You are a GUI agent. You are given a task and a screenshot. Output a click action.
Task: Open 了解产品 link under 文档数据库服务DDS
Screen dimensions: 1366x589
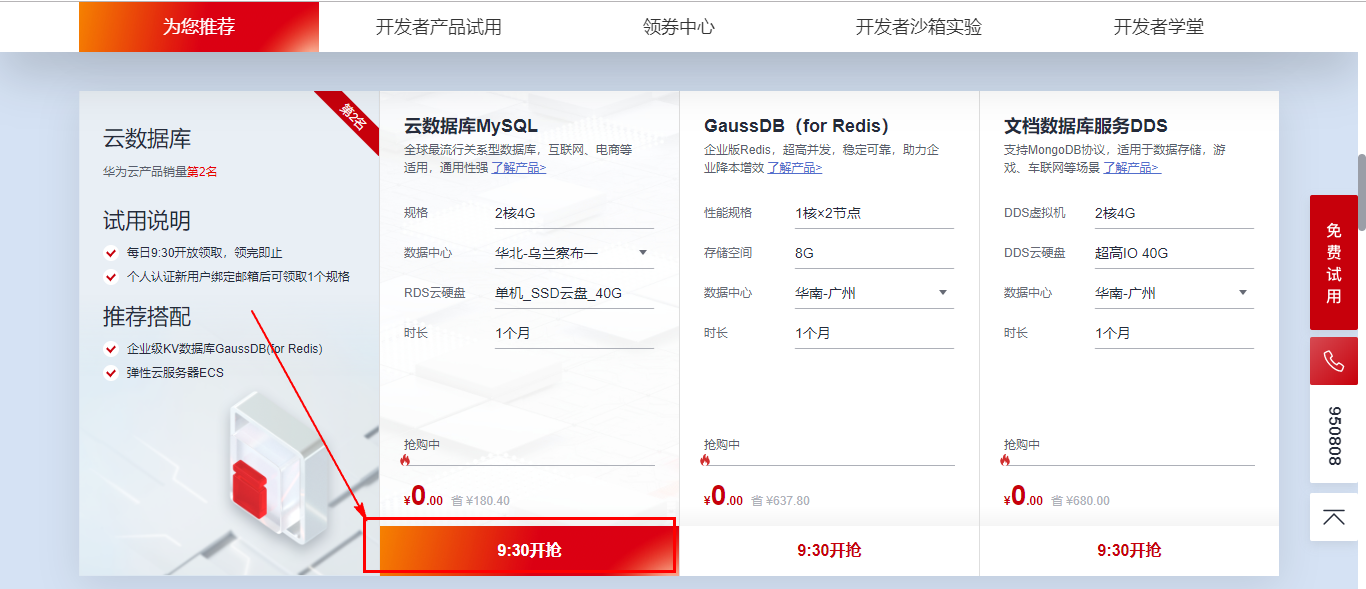[1132, 168]
